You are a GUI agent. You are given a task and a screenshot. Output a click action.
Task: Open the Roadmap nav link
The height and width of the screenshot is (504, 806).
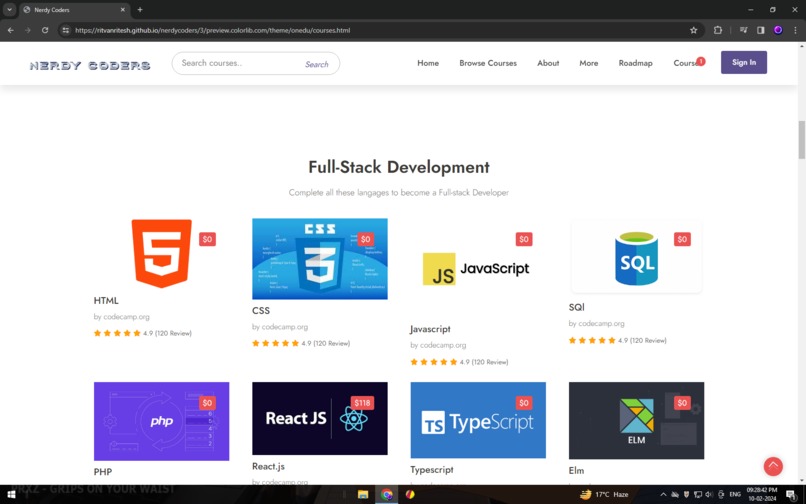point(635,63)
